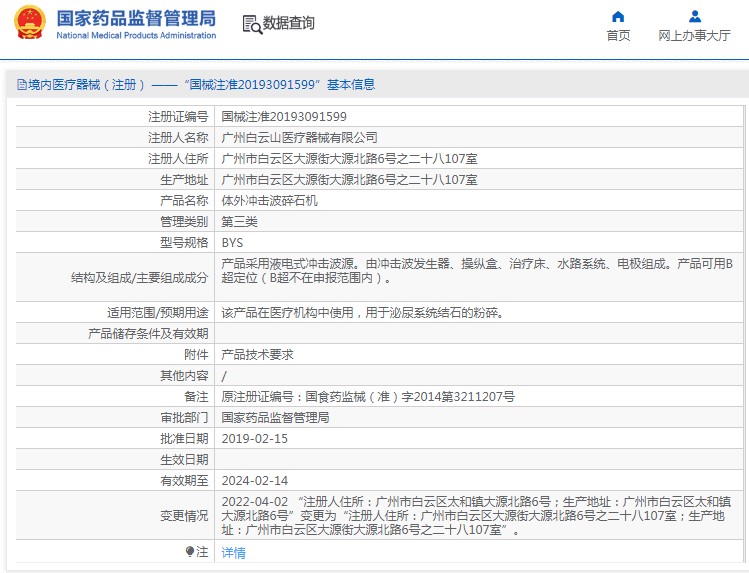Click expiry date 2024-02-14

pyautogui.click(x=255, y=481)
